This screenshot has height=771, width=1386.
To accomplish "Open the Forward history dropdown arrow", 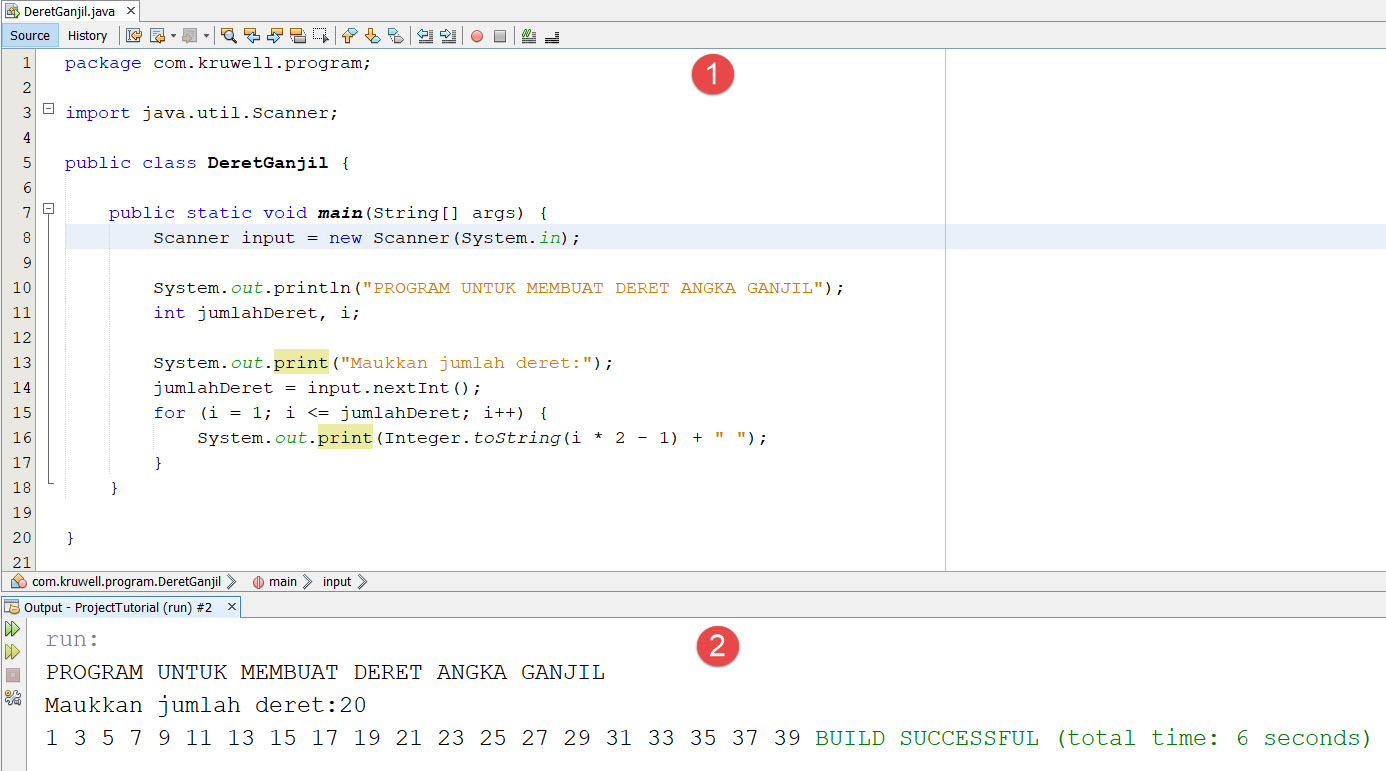I will [206, 36].
